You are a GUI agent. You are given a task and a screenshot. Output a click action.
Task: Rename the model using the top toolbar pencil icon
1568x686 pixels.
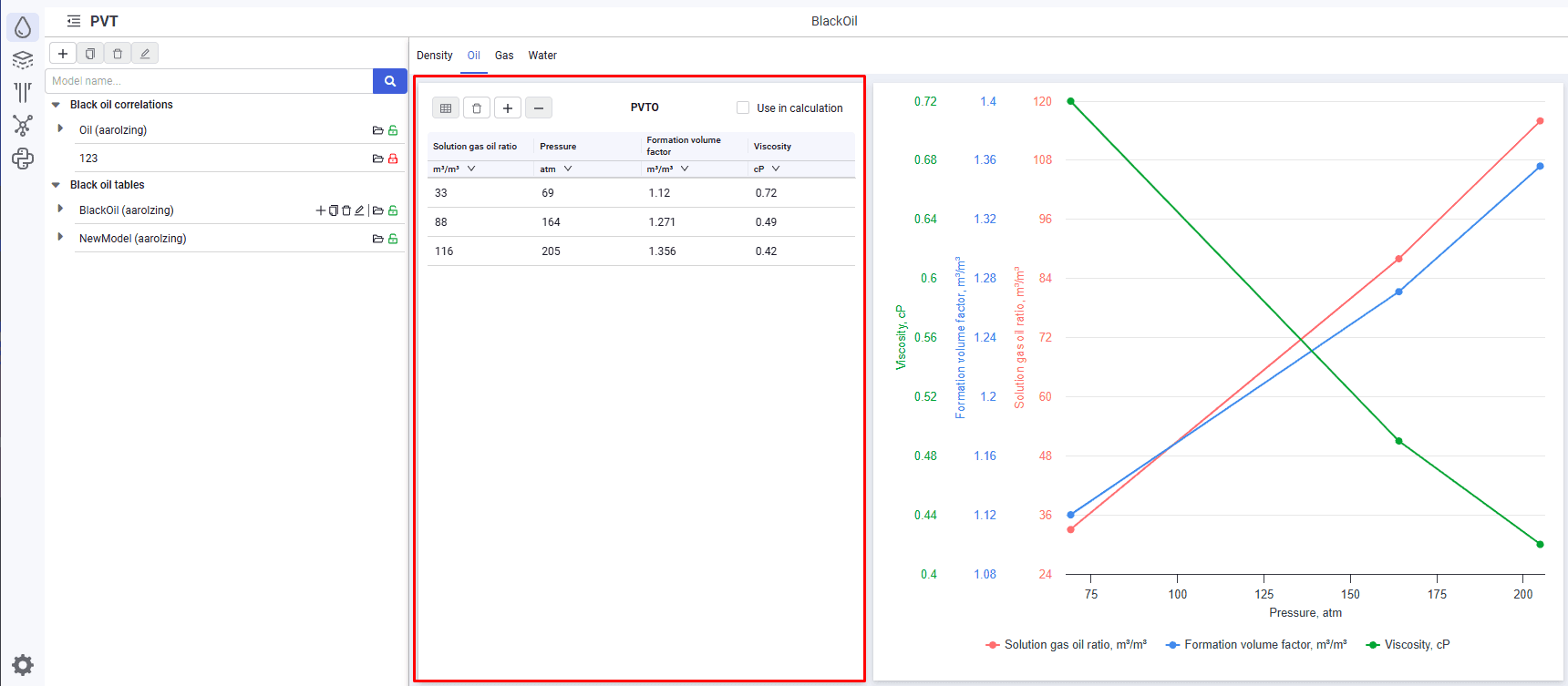tap(145, 54)
